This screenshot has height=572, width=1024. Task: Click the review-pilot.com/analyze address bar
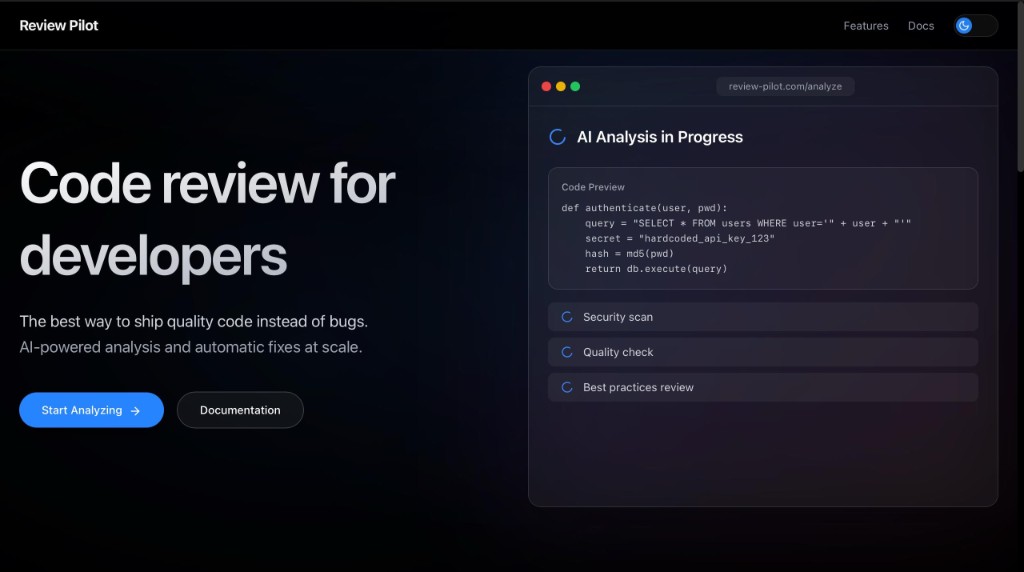point(785,86)
